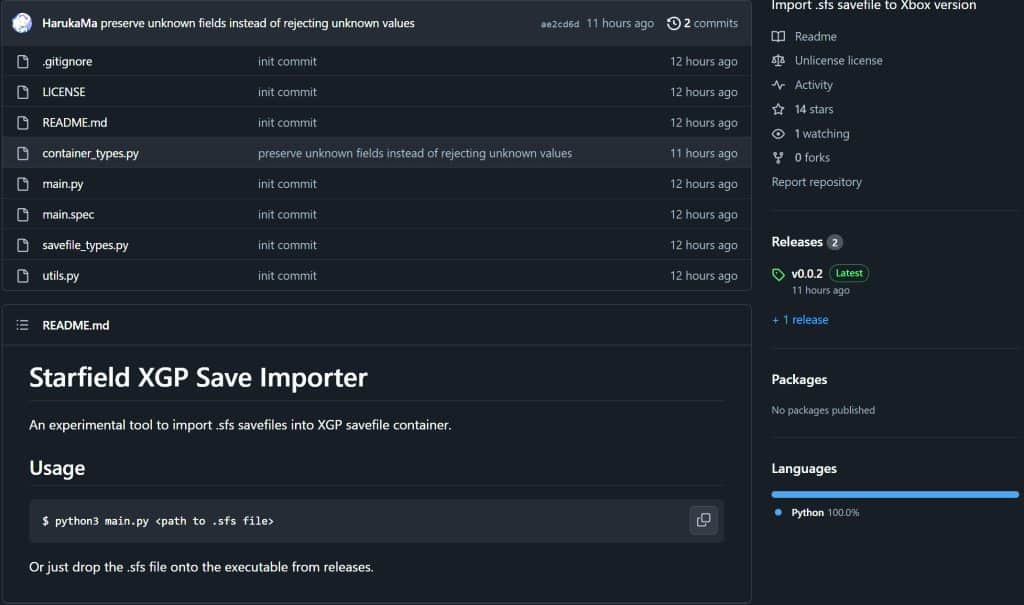
Task: Open the 14 stars link
Action: pos(814,109)
